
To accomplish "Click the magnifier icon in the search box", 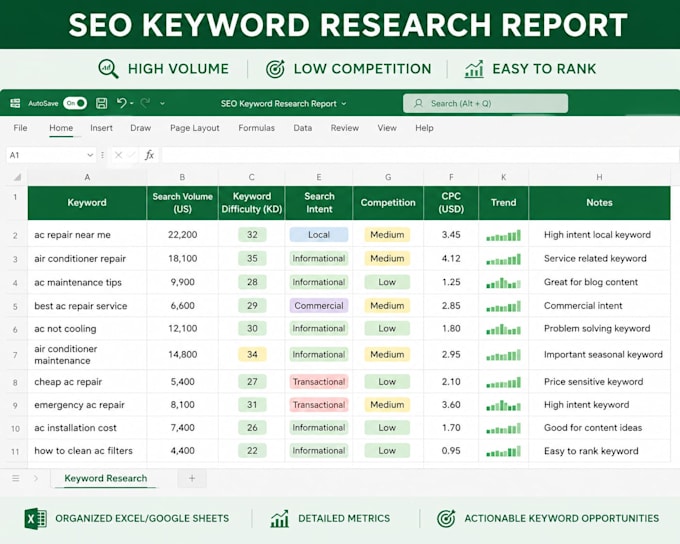I will 418,103.
